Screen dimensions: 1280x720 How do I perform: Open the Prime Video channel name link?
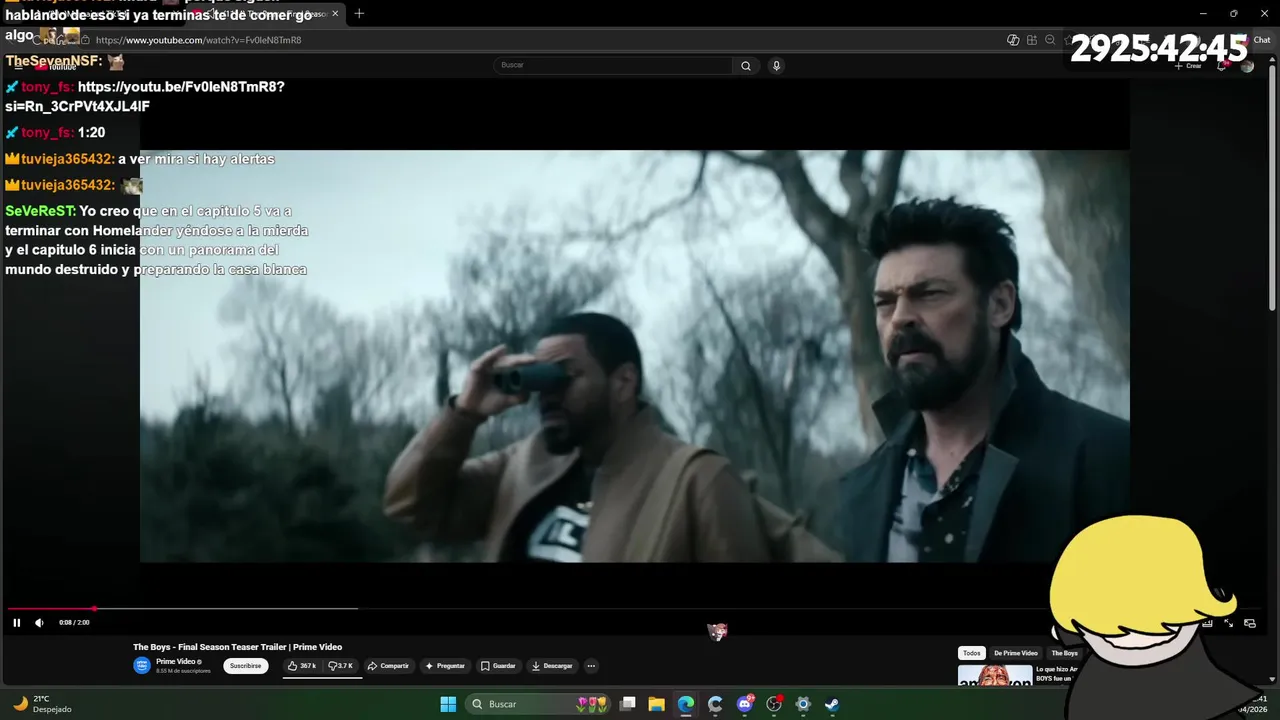pyautogui.click(x=176, y=662)
